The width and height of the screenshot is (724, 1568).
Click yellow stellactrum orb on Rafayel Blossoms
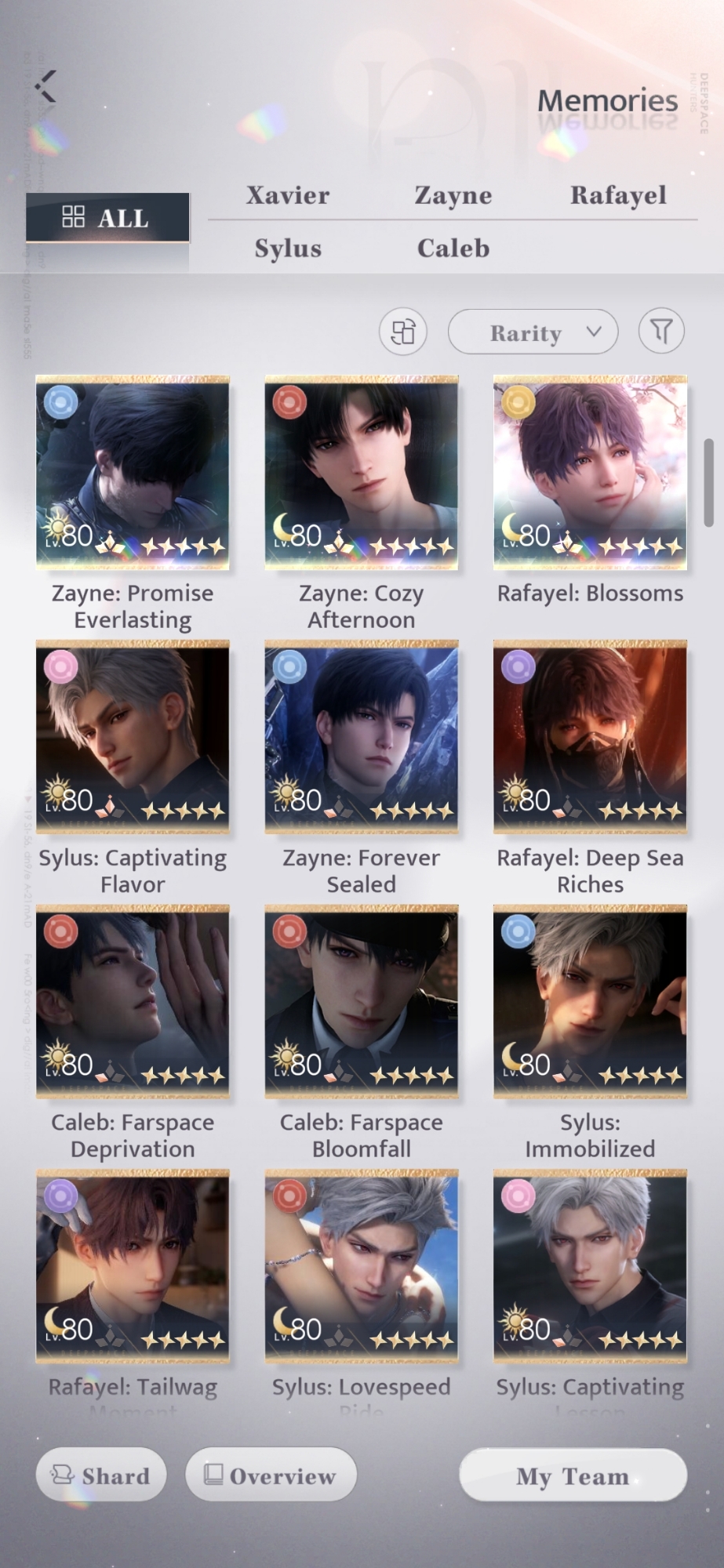[x=518, y=402]
